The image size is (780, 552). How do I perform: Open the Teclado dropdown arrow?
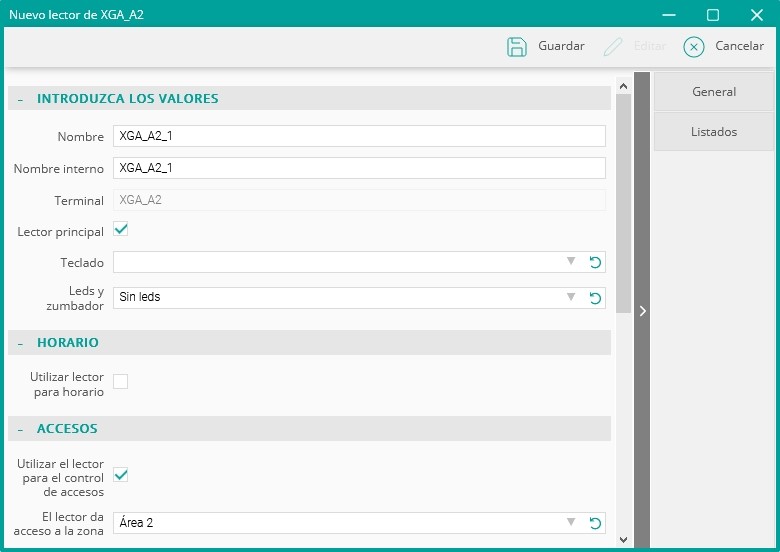pyautogui.click(x=571, y=261)
